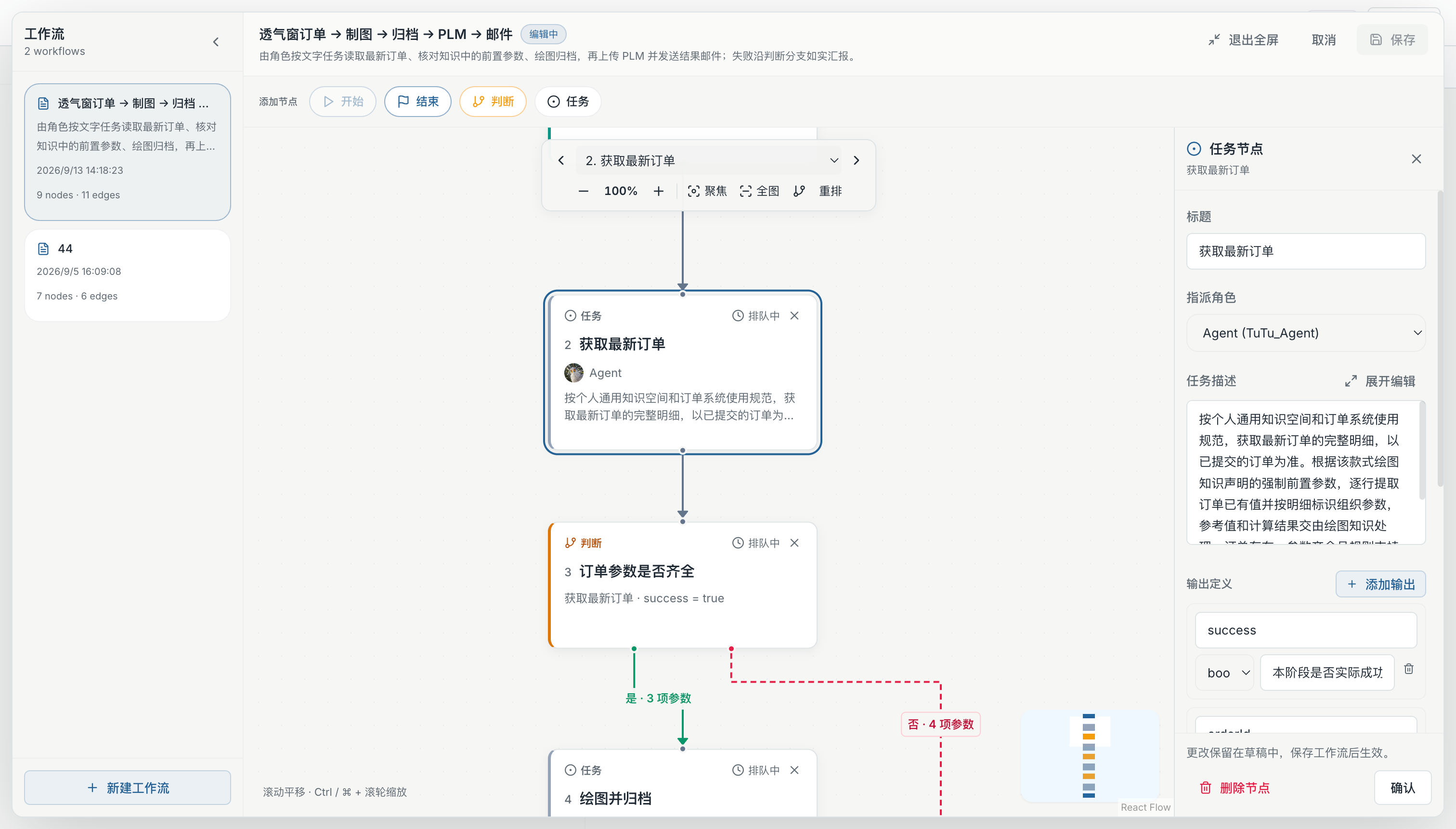Viewport: 1456px width, 829px height.
Task: Confirm changes with 确认 button
Action: coord(1403,788)
